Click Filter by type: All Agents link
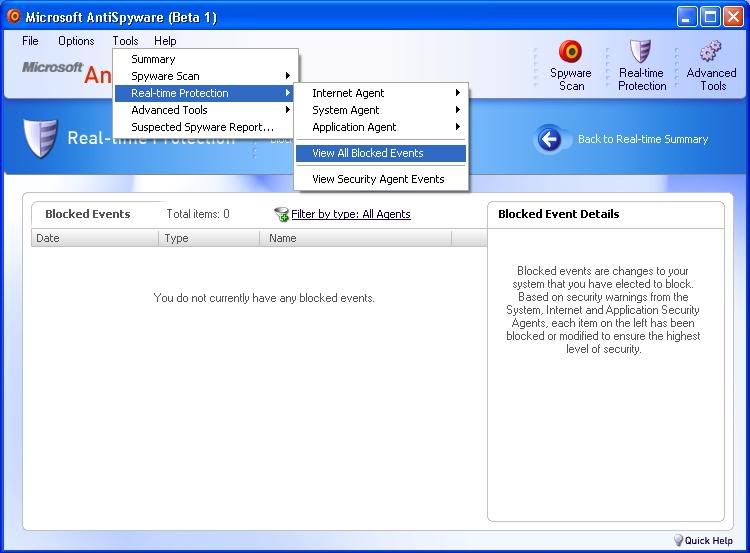The image size is (750, 553). [351, 214]
